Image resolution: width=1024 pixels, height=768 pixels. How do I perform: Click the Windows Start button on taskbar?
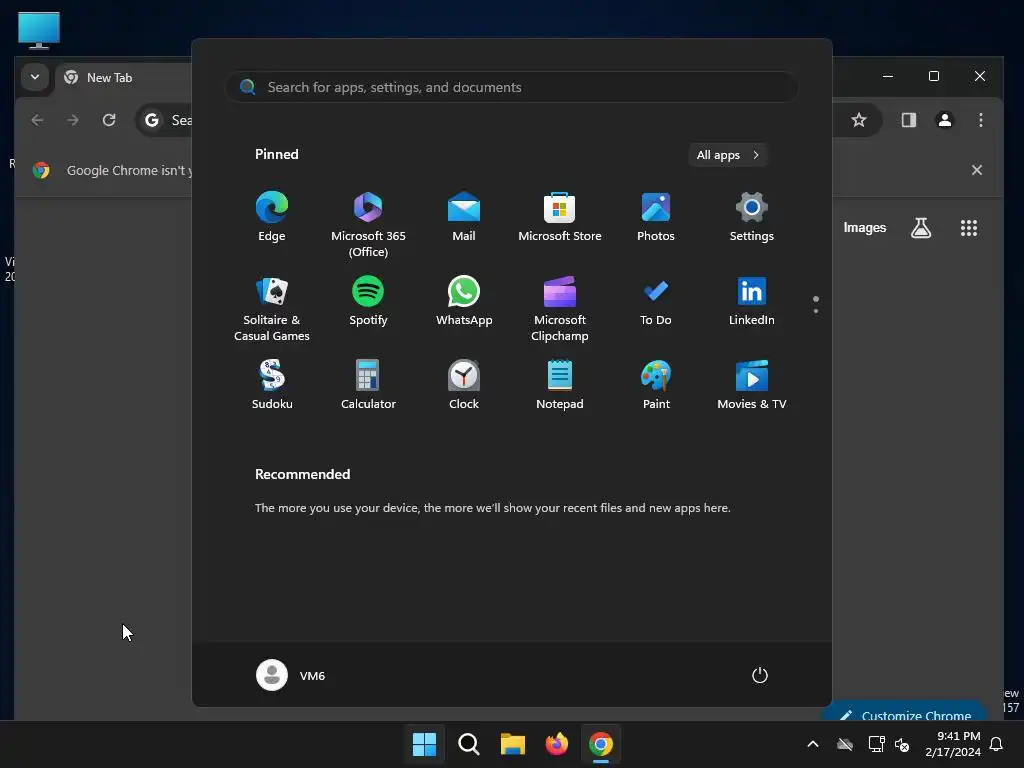(424, 744)
